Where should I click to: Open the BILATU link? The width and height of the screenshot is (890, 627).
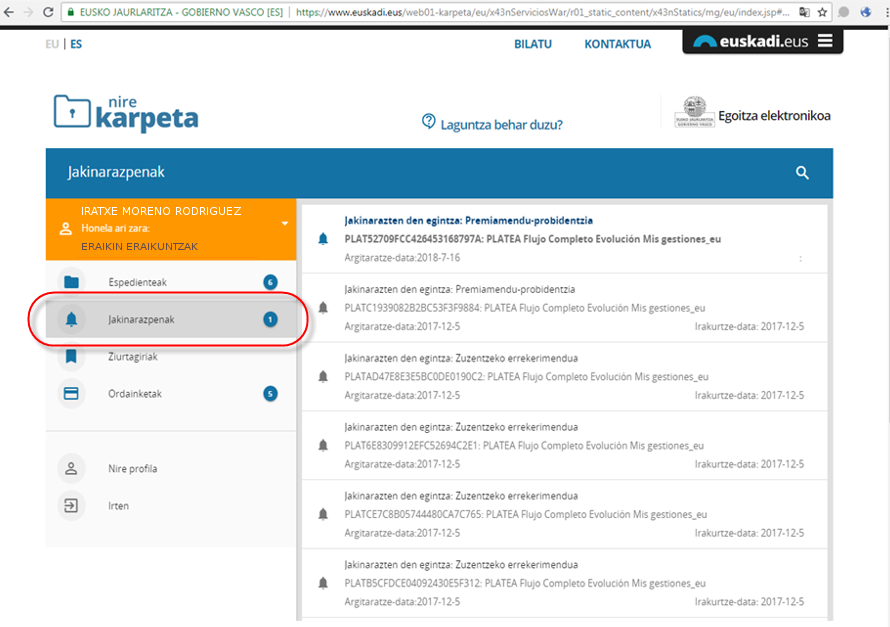click(x=532, y=44)
